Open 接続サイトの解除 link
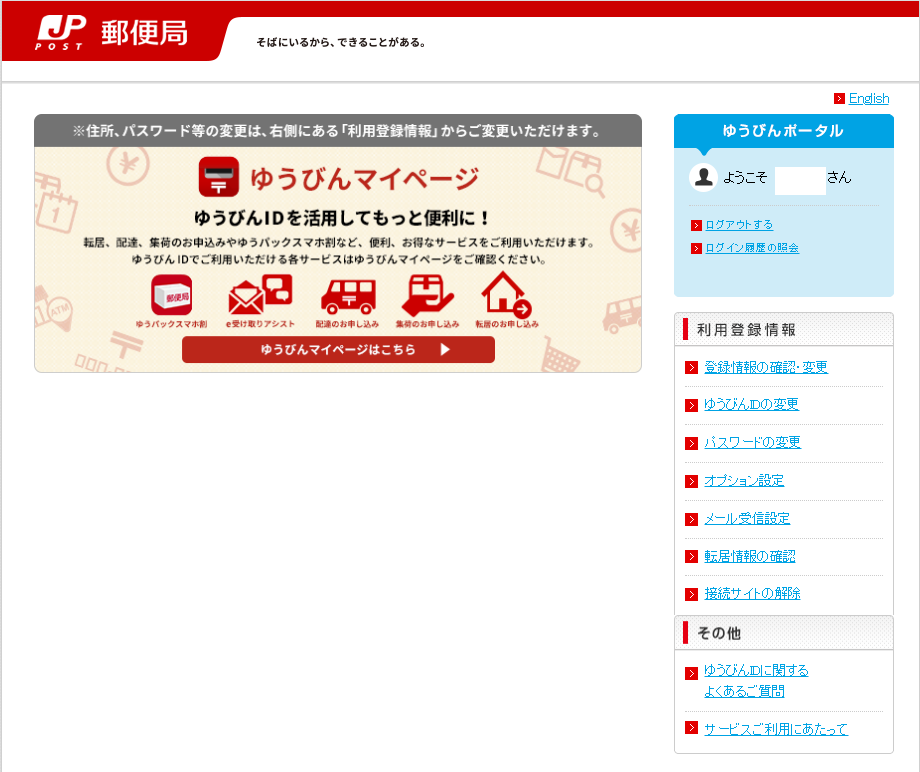 tap(752, 594)
